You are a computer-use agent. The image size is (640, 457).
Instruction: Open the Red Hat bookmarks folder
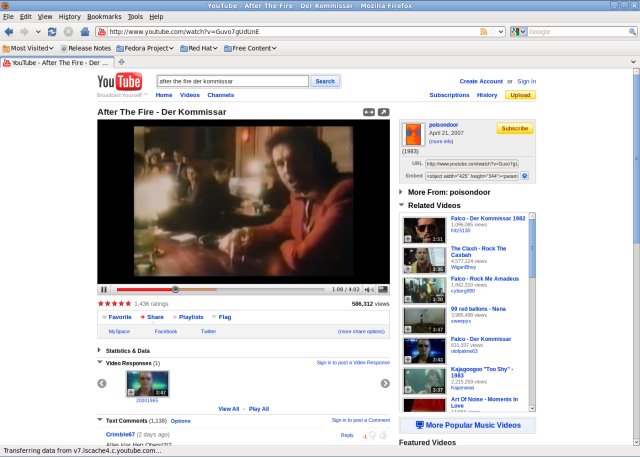199,48
